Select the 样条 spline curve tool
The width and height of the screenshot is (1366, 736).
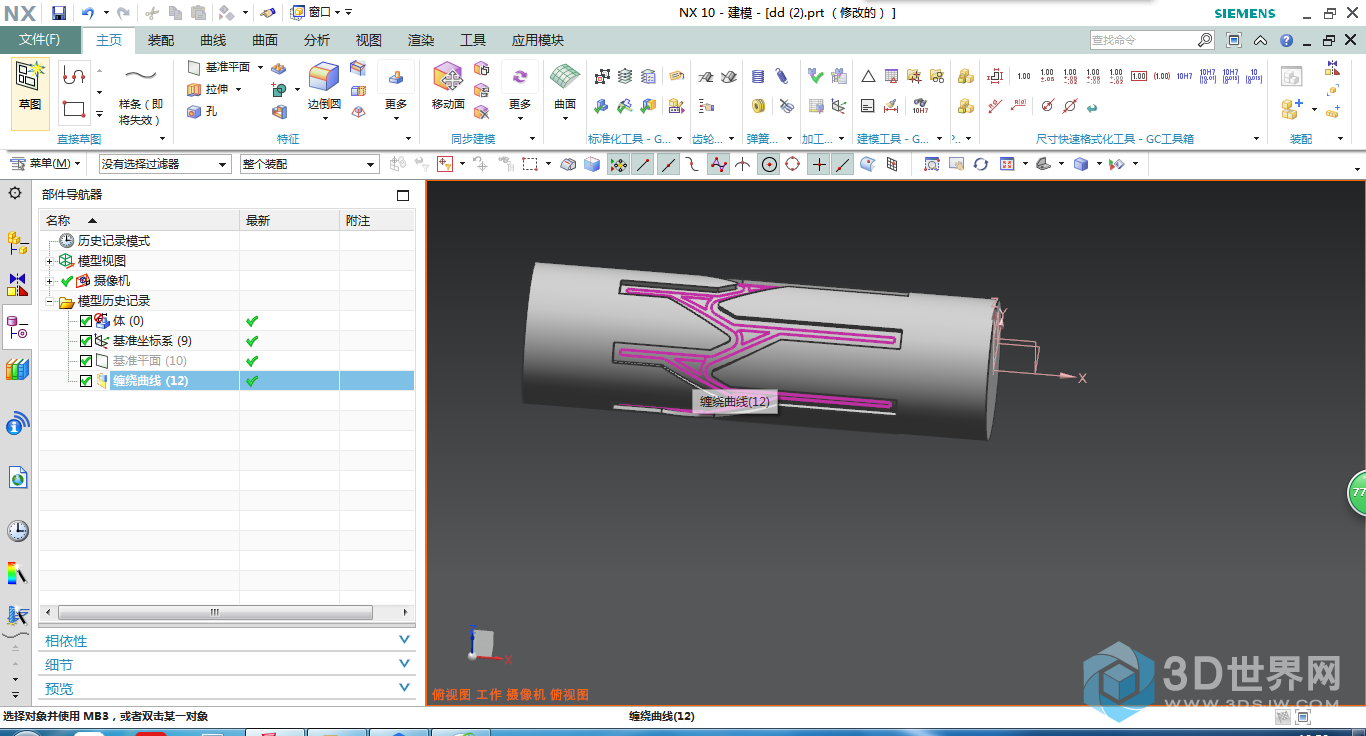point(141,95)
